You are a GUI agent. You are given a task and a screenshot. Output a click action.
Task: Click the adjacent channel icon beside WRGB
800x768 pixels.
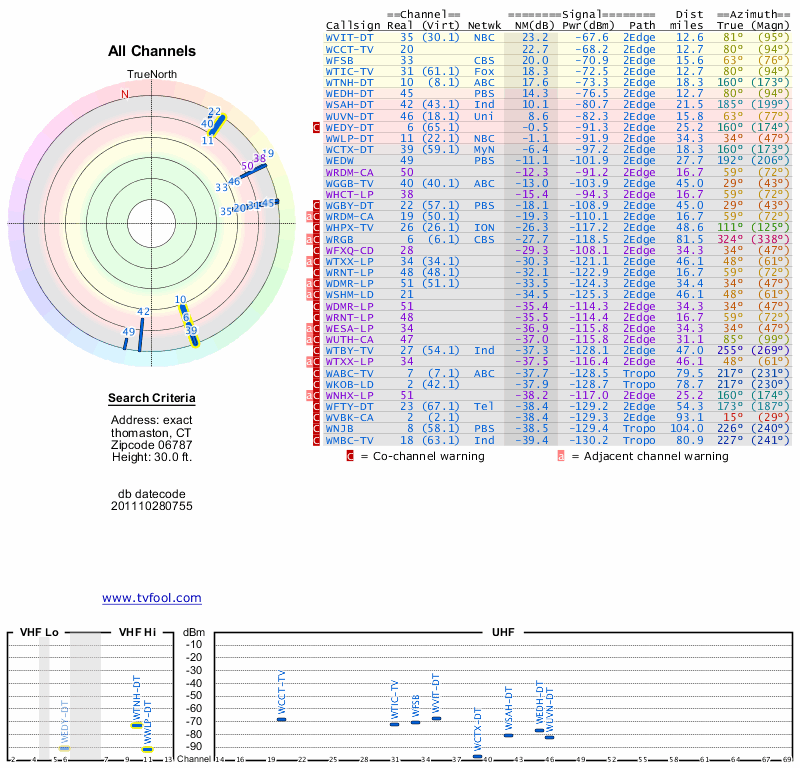coord(310,238)
